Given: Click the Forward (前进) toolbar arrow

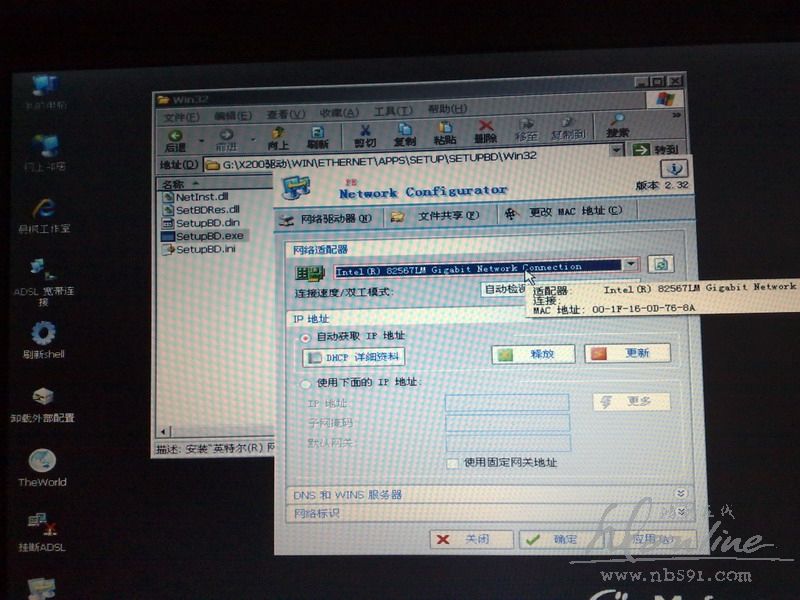Looking at the screenshot, I should (x=226, y=140).
